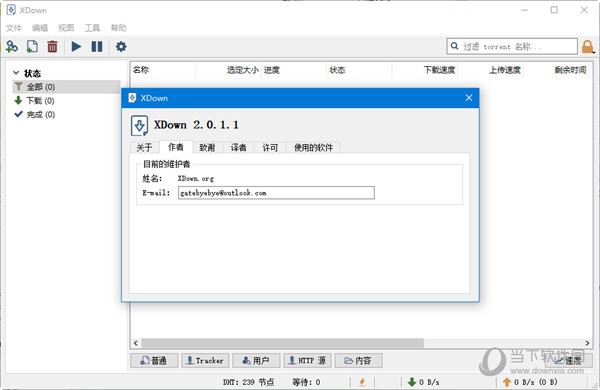
Task: Click the green download speed status indicator
Action: pos(424,382)
